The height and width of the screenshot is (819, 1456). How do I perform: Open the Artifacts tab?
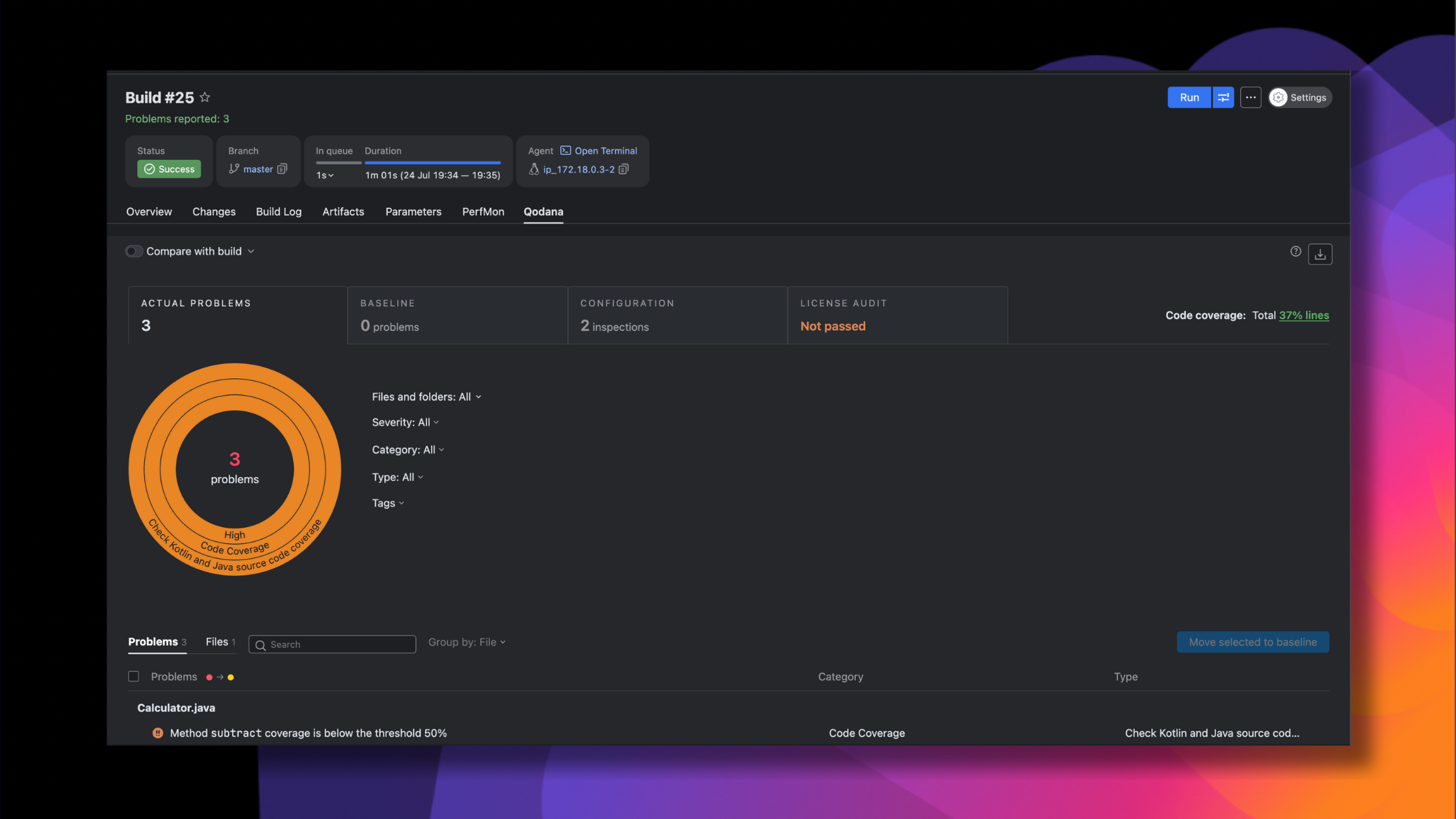[343, 212]
